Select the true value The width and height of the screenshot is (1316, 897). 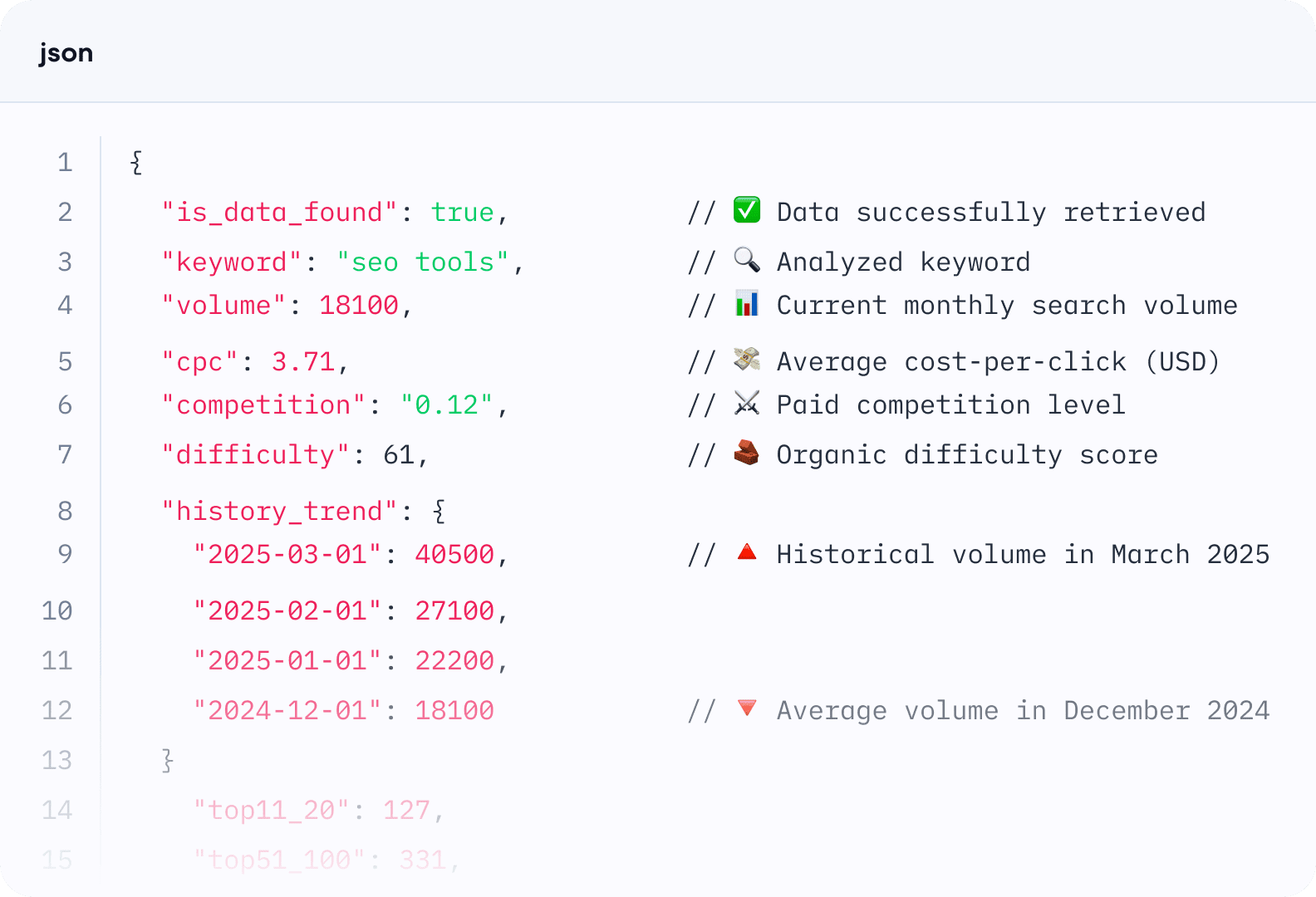pyautogui.click(x=463, y=213)
